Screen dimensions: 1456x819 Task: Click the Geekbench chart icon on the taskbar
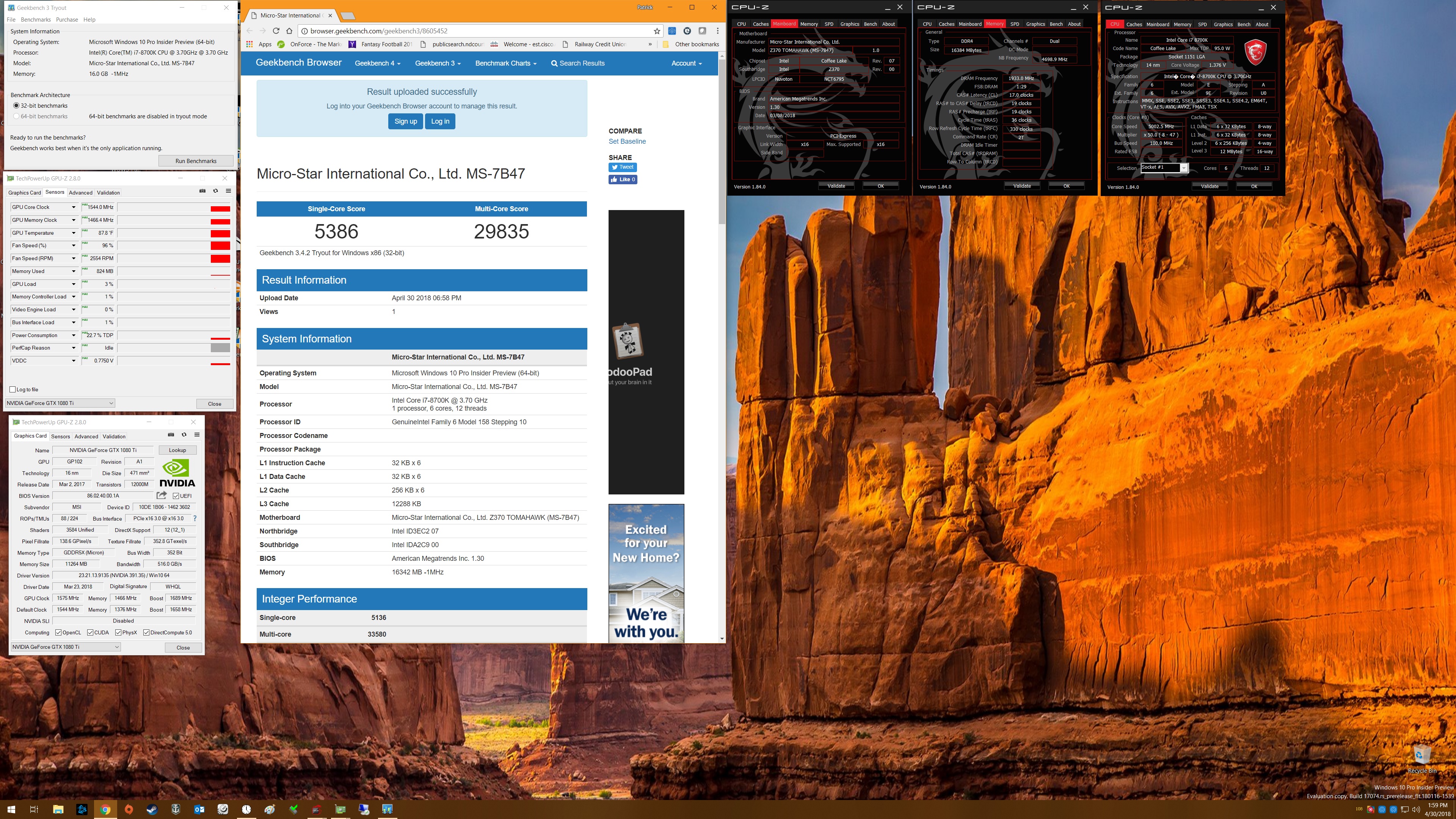coord(387,810)
